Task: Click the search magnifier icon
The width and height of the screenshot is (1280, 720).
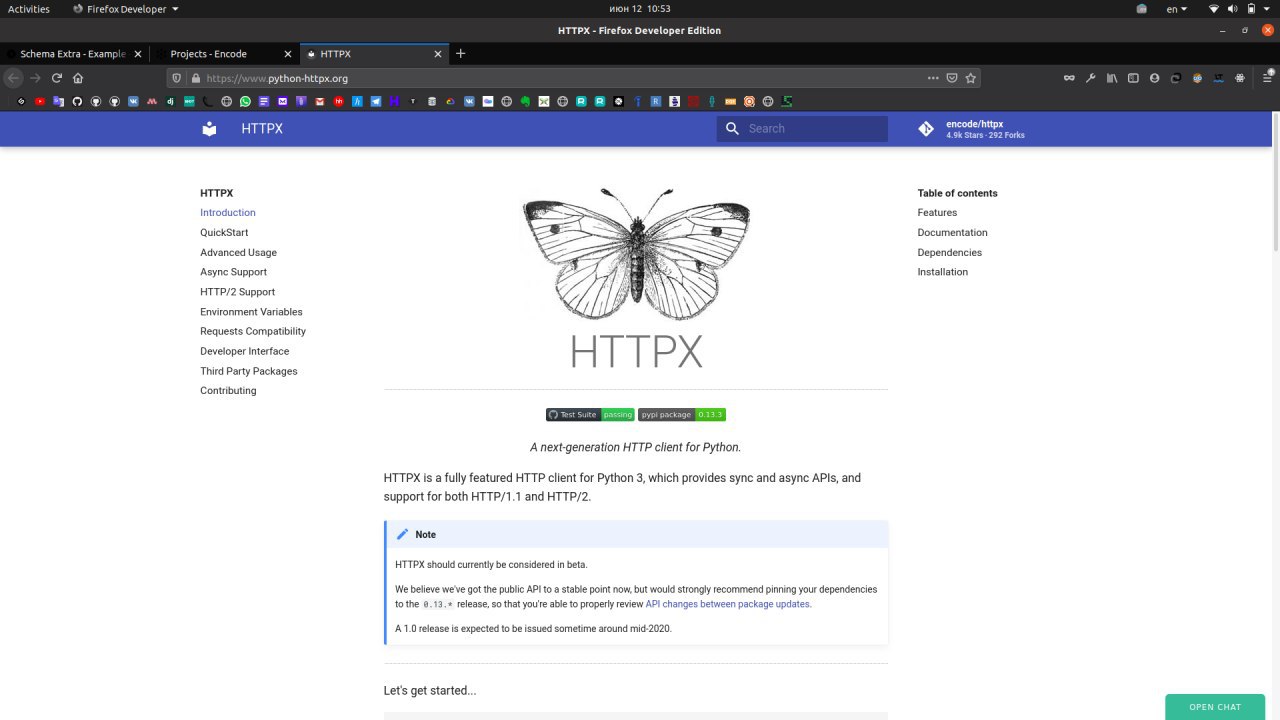Action: pos(732,128)
